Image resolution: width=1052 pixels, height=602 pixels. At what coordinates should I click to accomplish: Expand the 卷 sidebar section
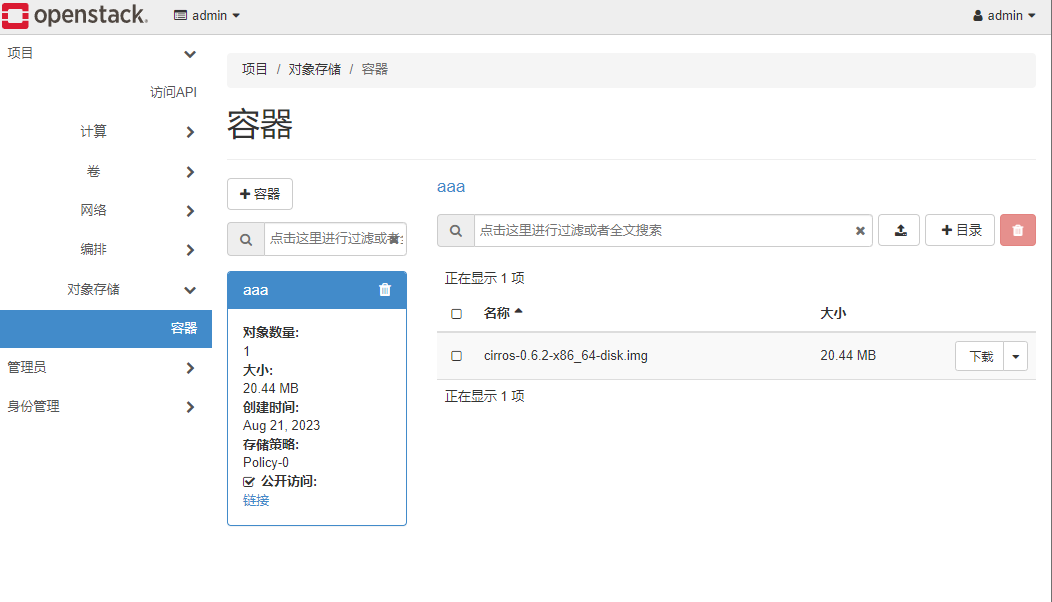[x=105, y=172]
